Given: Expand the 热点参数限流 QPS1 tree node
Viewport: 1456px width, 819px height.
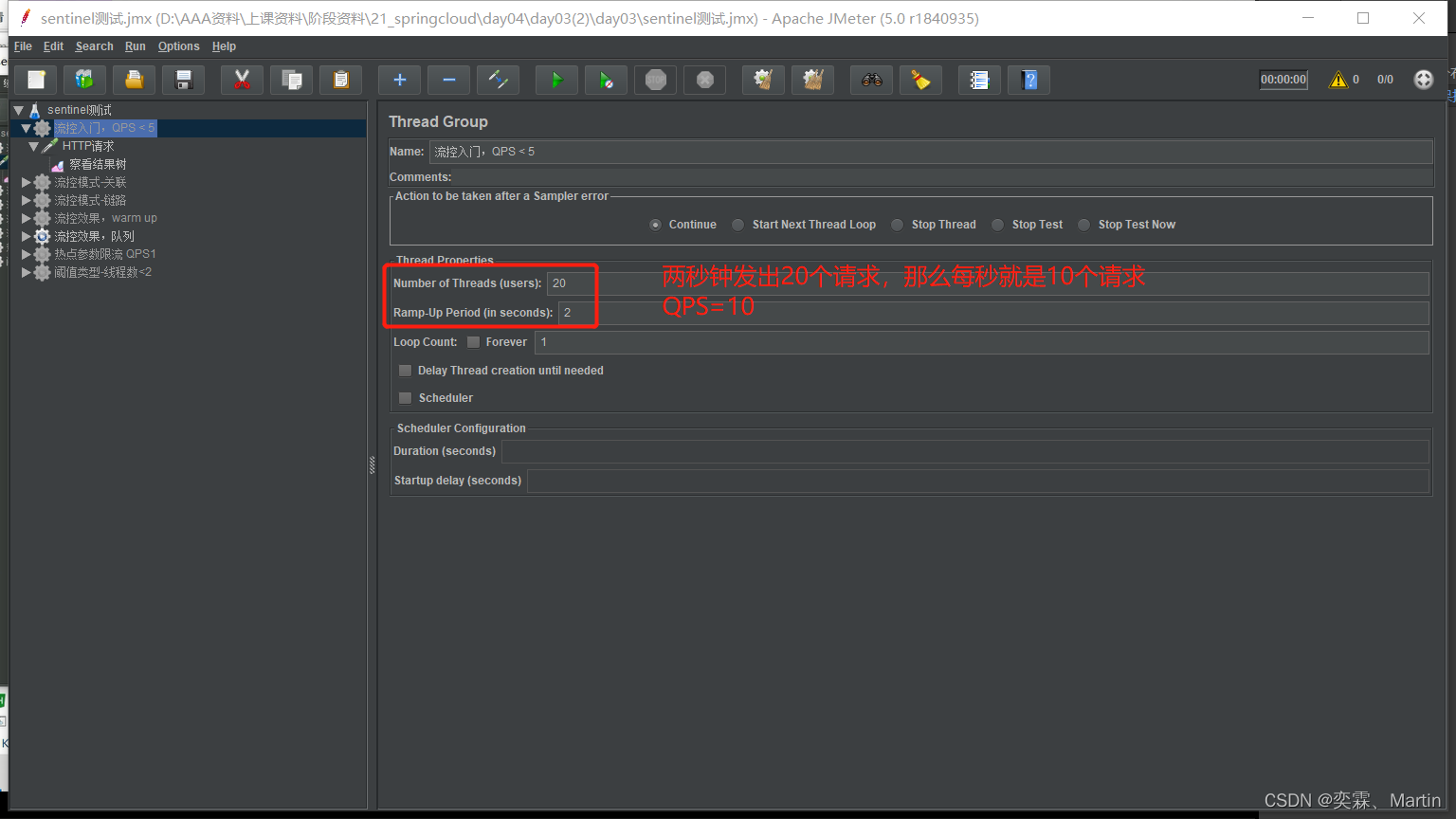Looking at the screenshot, I should (27, 254).
